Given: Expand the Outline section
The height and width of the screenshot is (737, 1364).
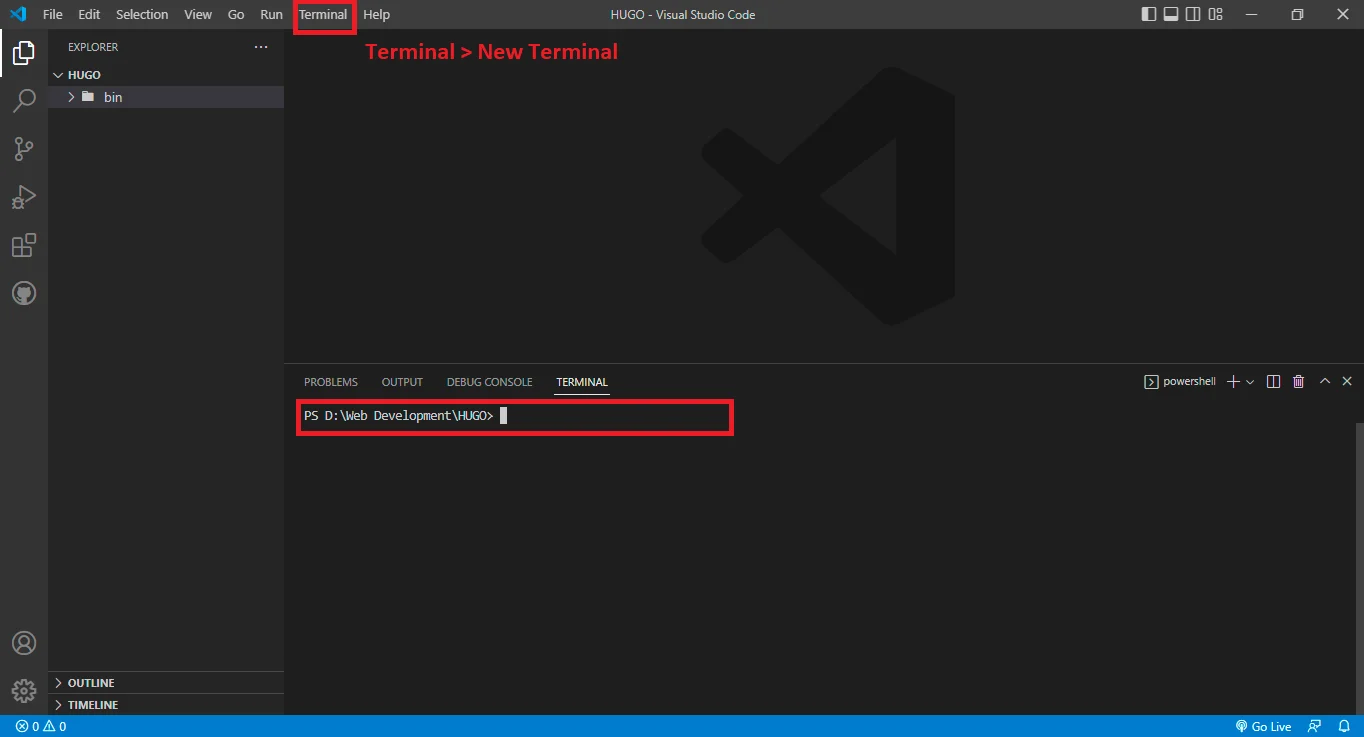Looking at the screenshot, I should 166,683.
